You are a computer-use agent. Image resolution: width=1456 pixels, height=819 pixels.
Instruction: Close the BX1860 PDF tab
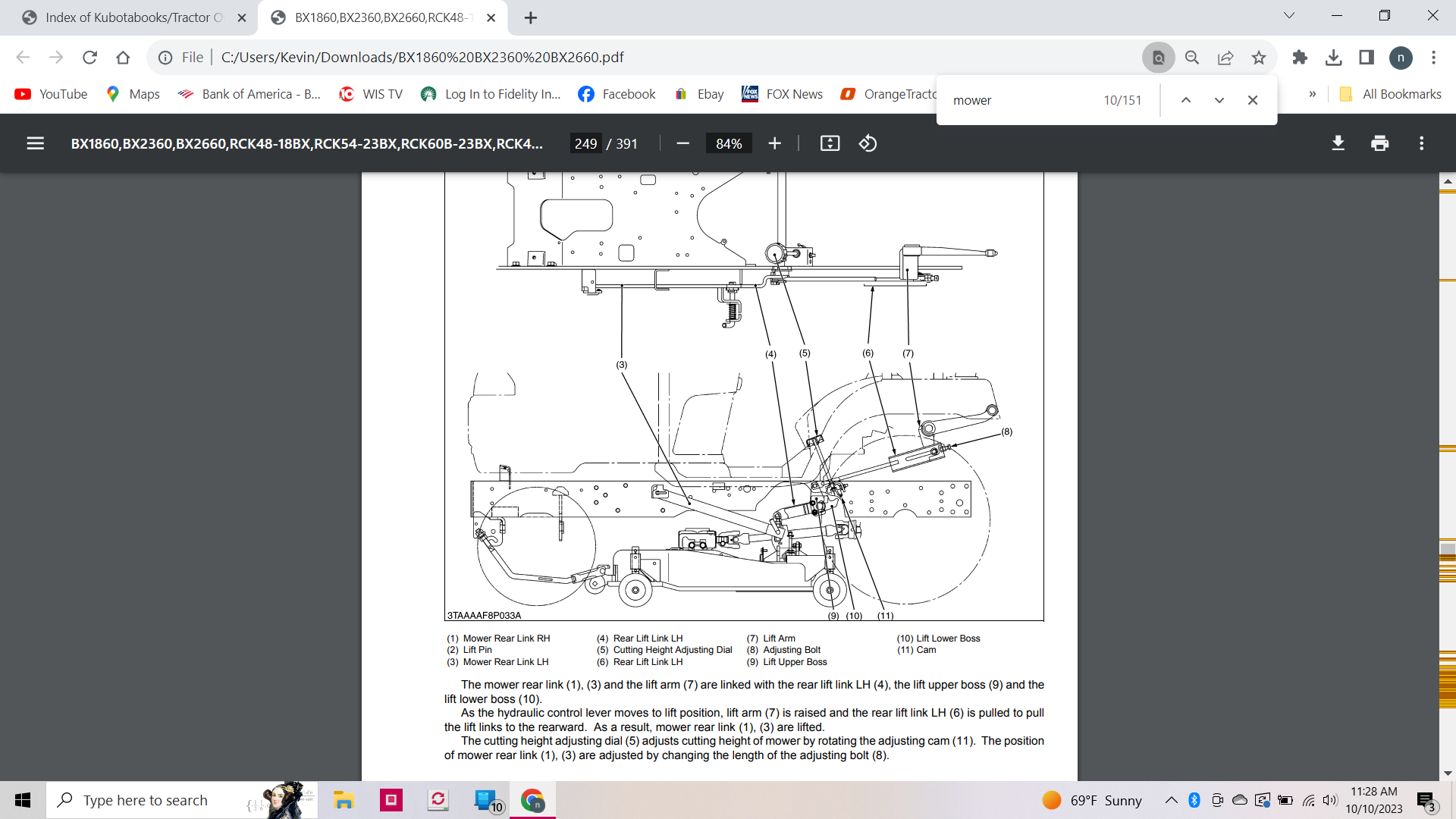tap(491, 17)
